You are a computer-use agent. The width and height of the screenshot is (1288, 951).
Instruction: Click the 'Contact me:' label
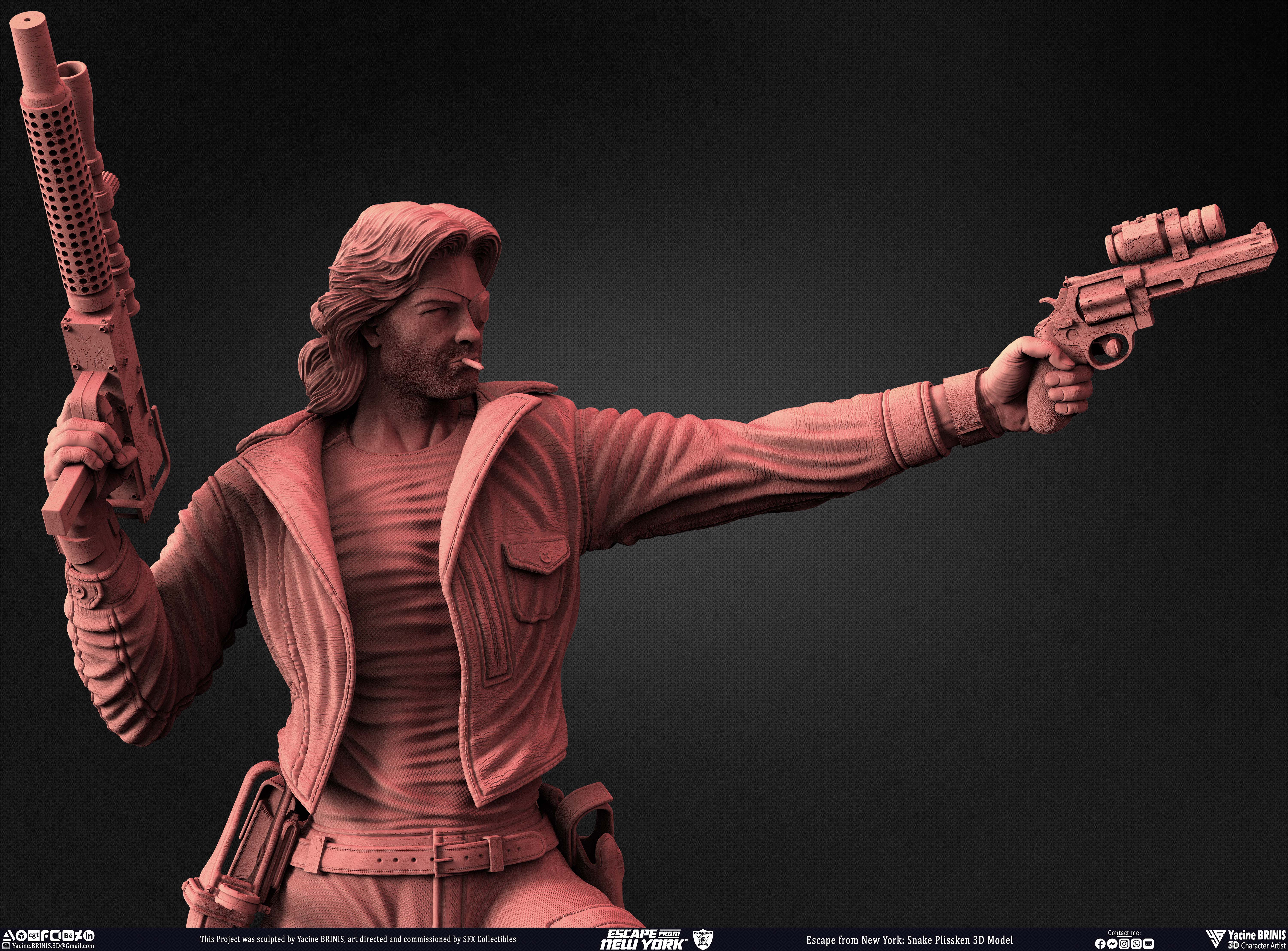(x=1124, y=933)
